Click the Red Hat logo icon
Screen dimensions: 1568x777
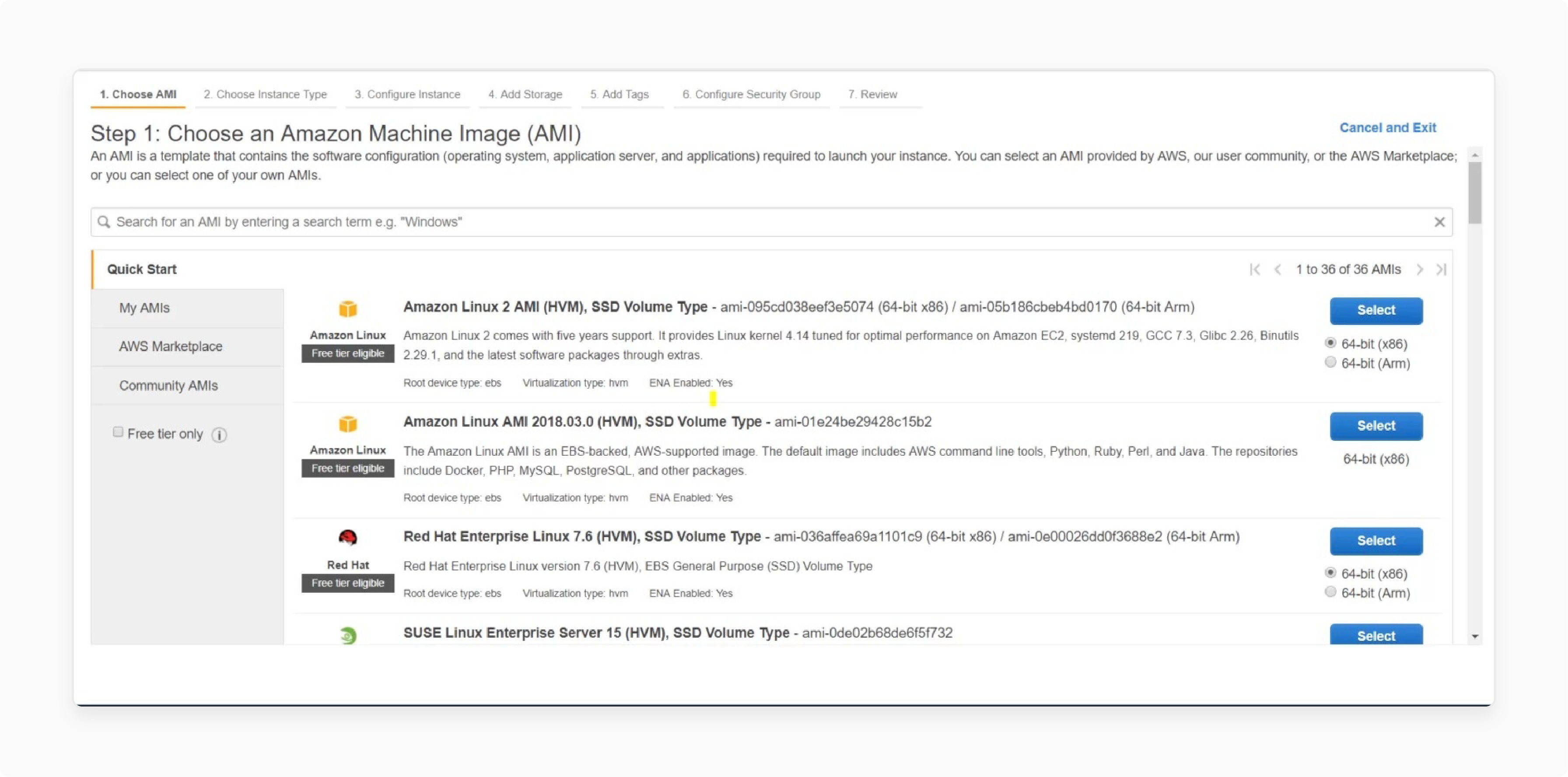[347, 537]
